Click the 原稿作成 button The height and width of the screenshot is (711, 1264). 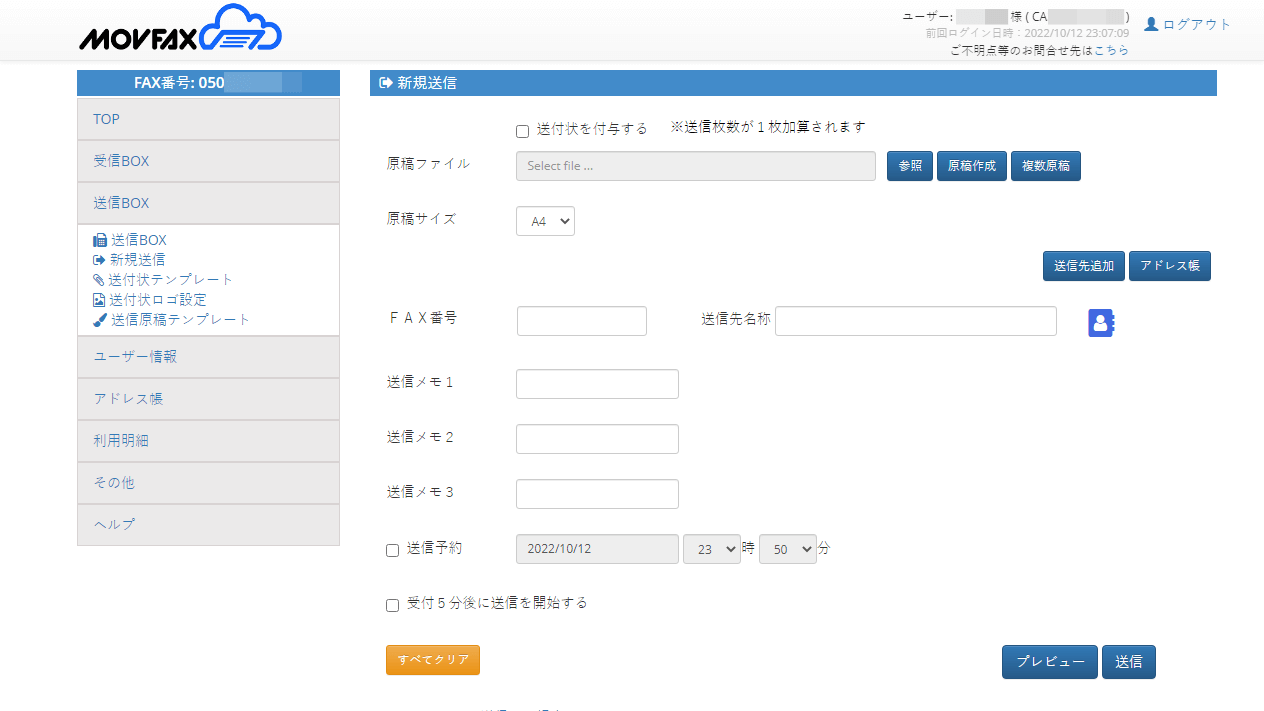tap(972, 166)
